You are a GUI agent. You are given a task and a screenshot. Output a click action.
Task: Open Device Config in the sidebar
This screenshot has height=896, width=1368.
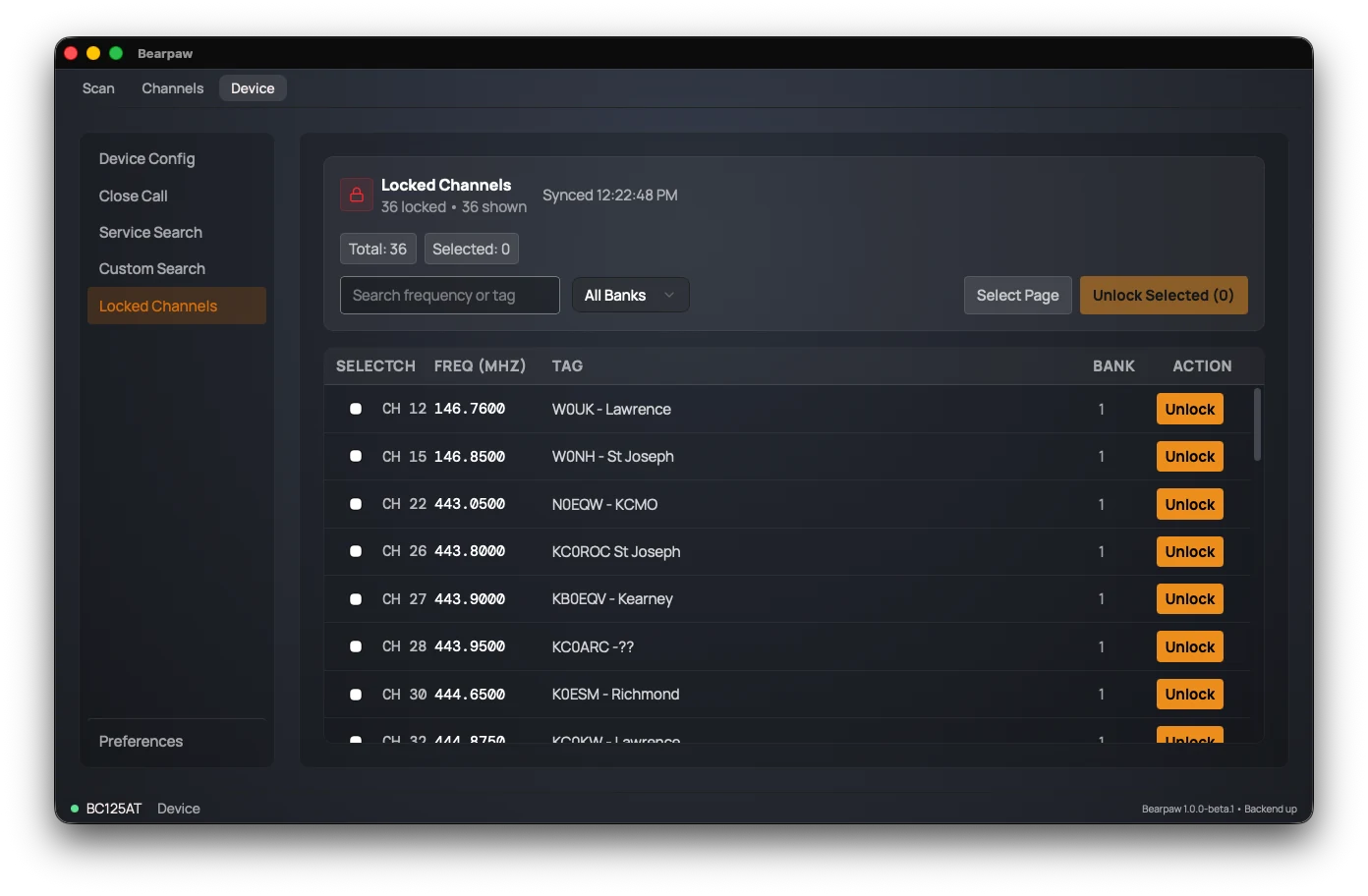[177, 158]
